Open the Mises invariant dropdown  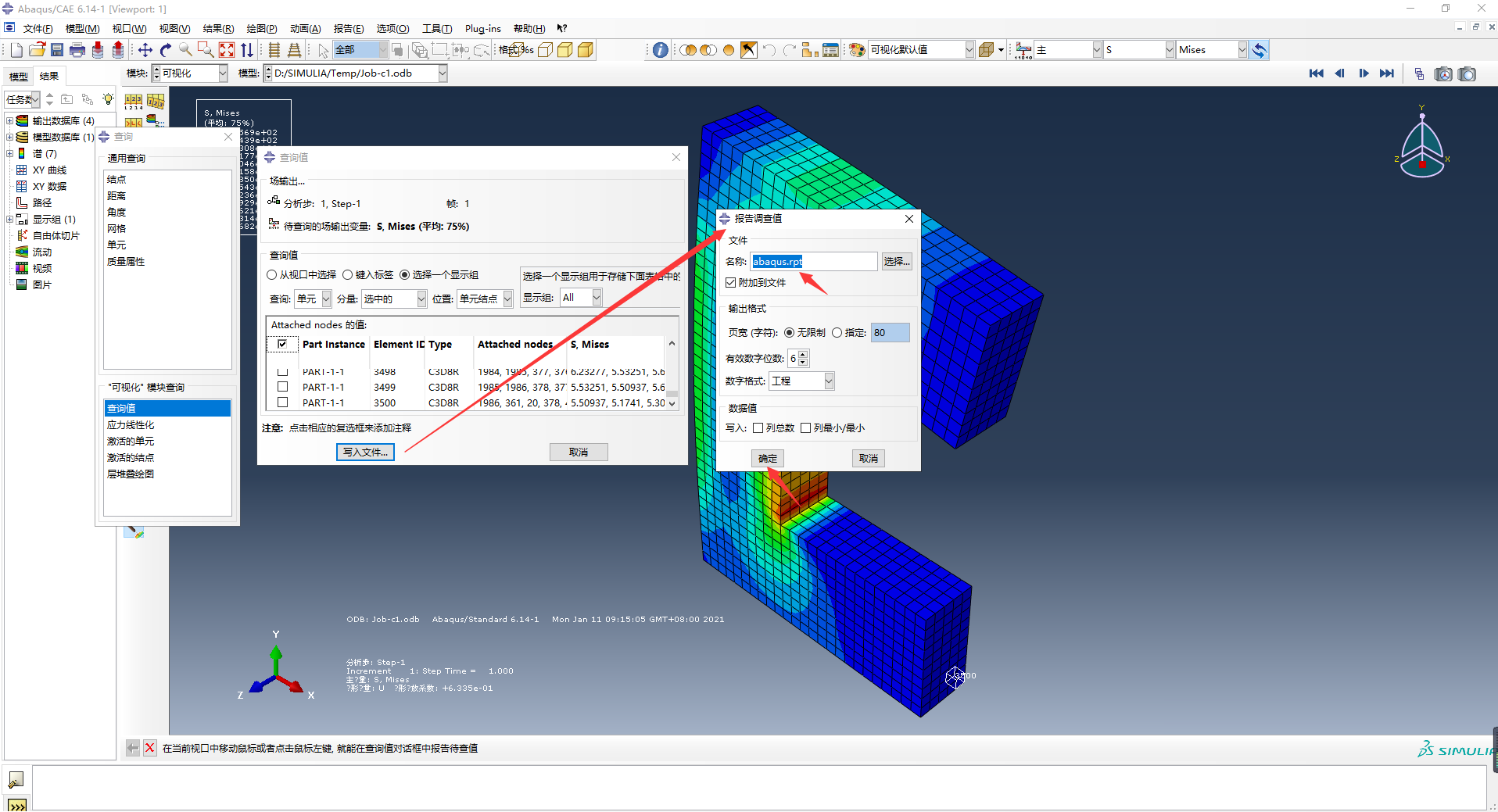click(1242, 50)
